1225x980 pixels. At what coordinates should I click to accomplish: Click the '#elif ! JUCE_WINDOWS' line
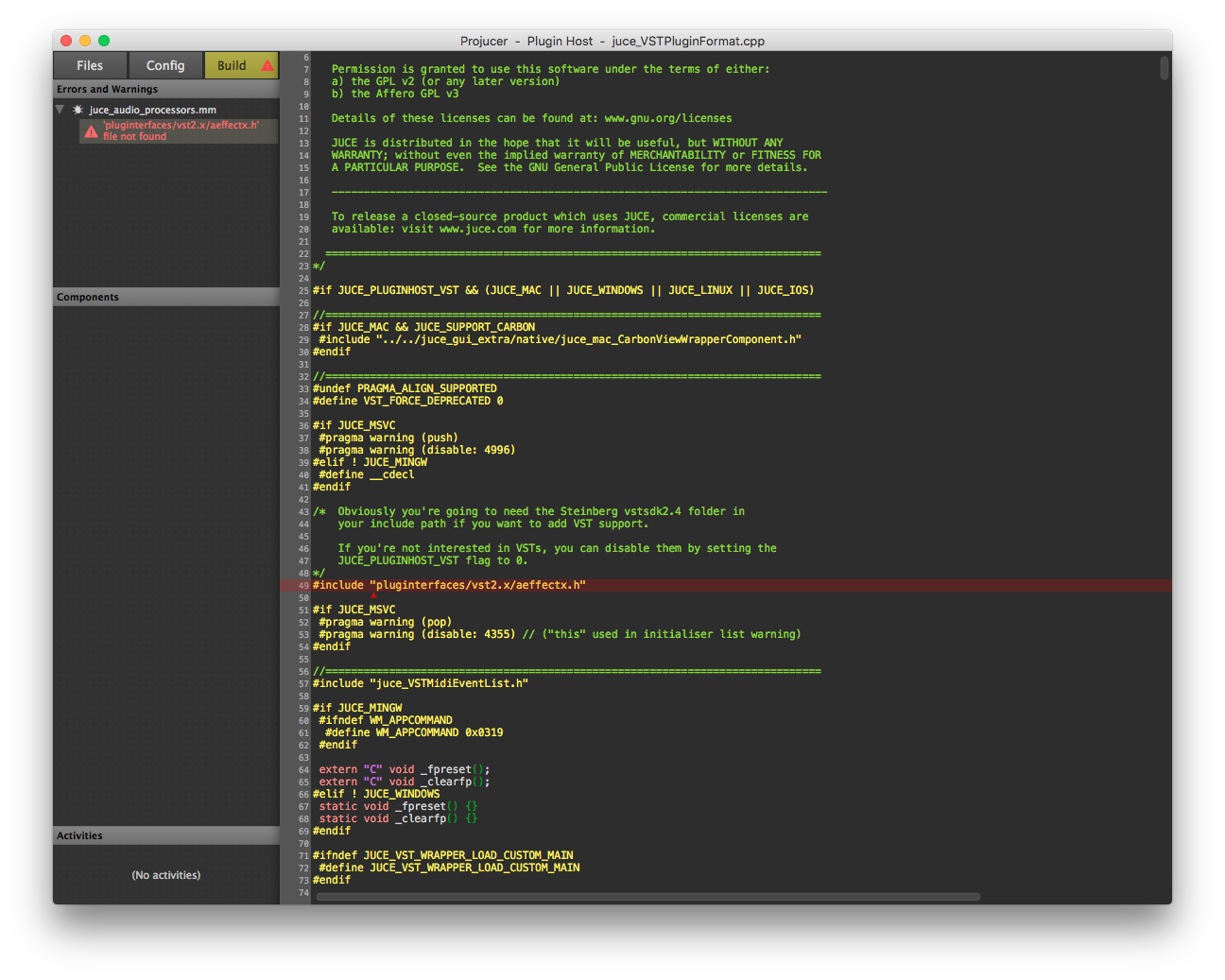click(376, 794)
